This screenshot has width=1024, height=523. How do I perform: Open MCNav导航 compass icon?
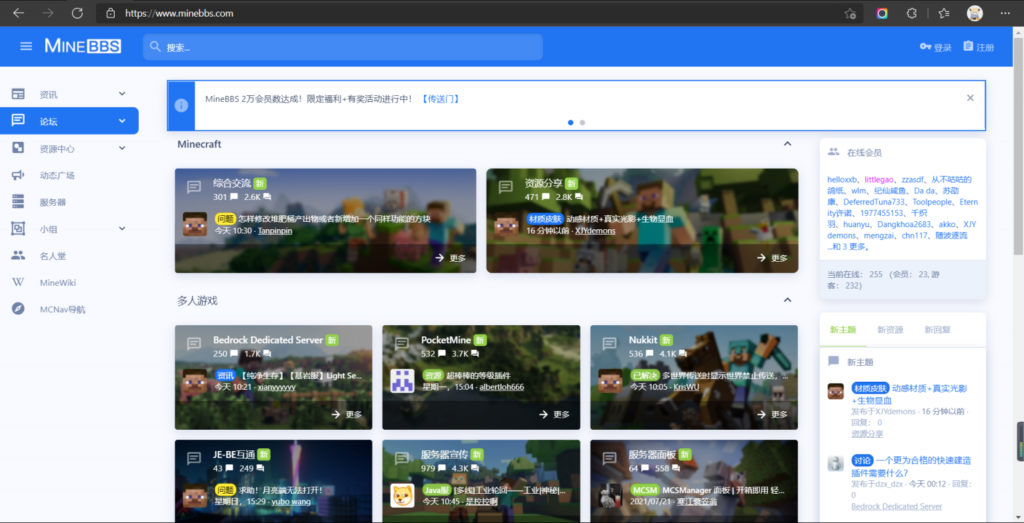pos(18,309)
